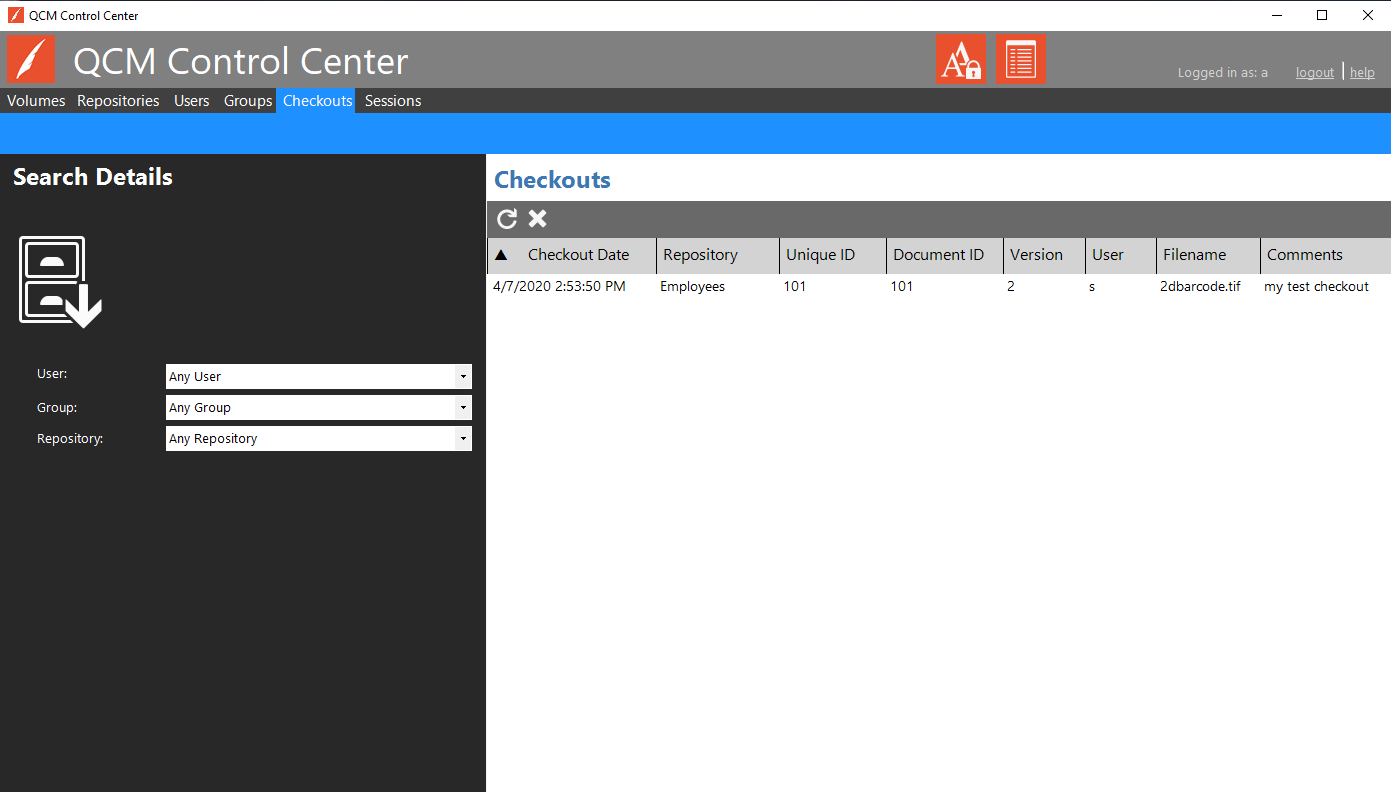This screenshot has height=792, width=1391.
Task: Sort by the Repository column header
Action: pyautogui.click(x=700, y=255)
